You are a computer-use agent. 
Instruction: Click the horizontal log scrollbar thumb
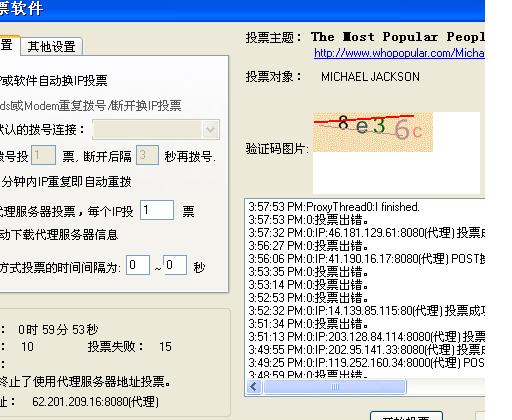[x=335, y=387]
